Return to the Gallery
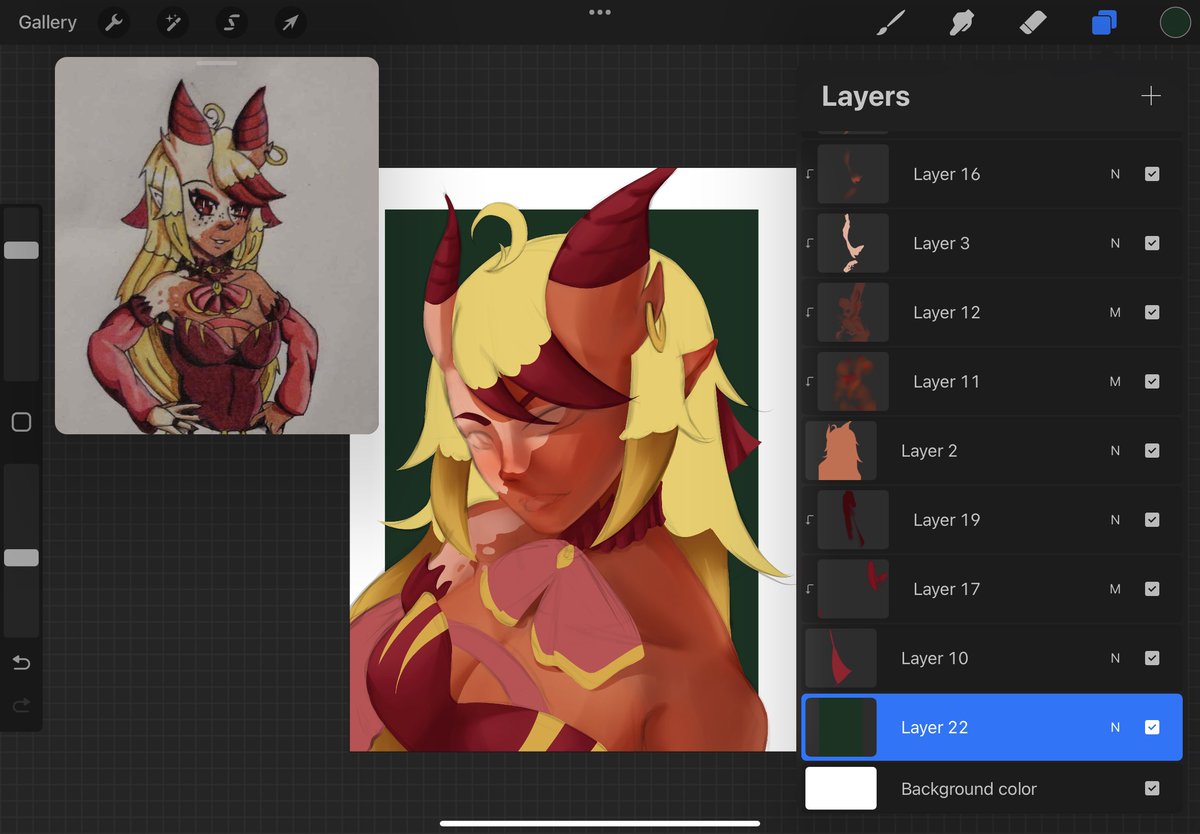Viewport: 1200px width, 834px height. point(47,22)
